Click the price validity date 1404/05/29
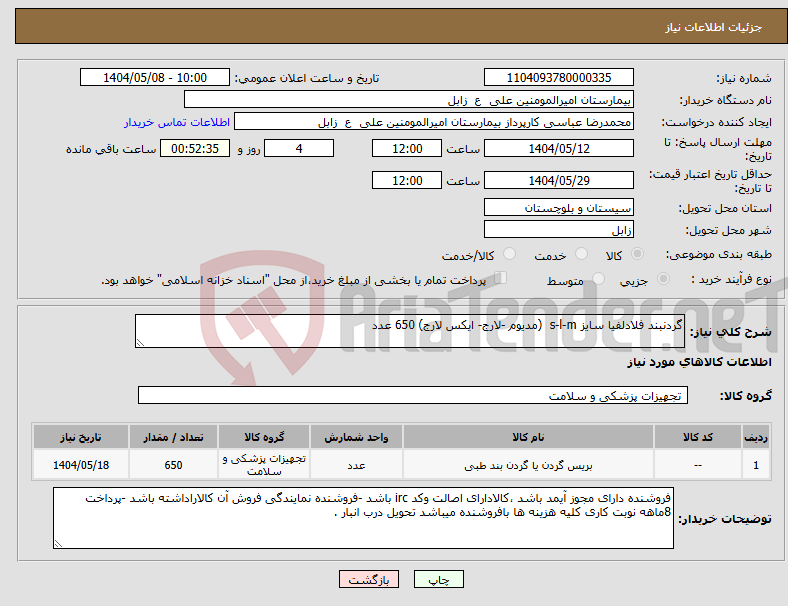This screenshot has height=606, width=788. click(558, 180)
